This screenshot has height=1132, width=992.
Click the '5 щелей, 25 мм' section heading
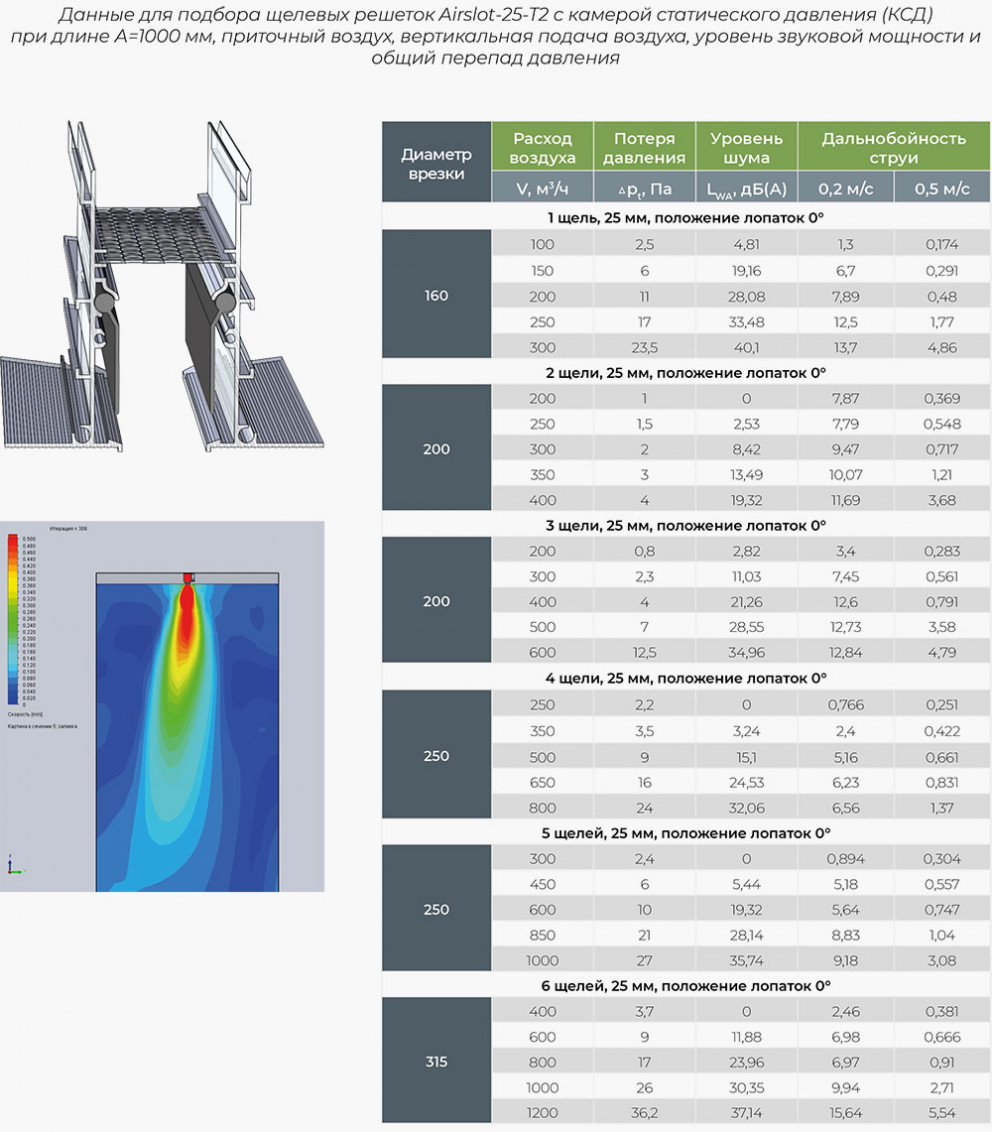686,833
